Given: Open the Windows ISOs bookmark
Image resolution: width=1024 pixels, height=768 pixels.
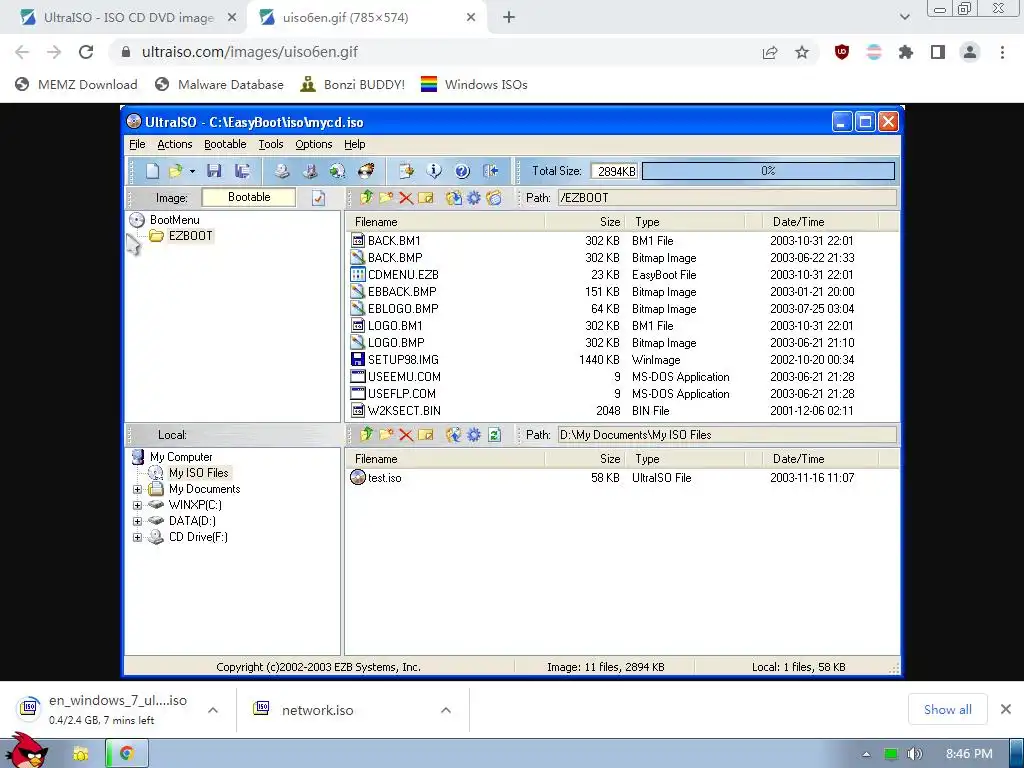Looking at the screenshot, I should [x=474, y=85].
